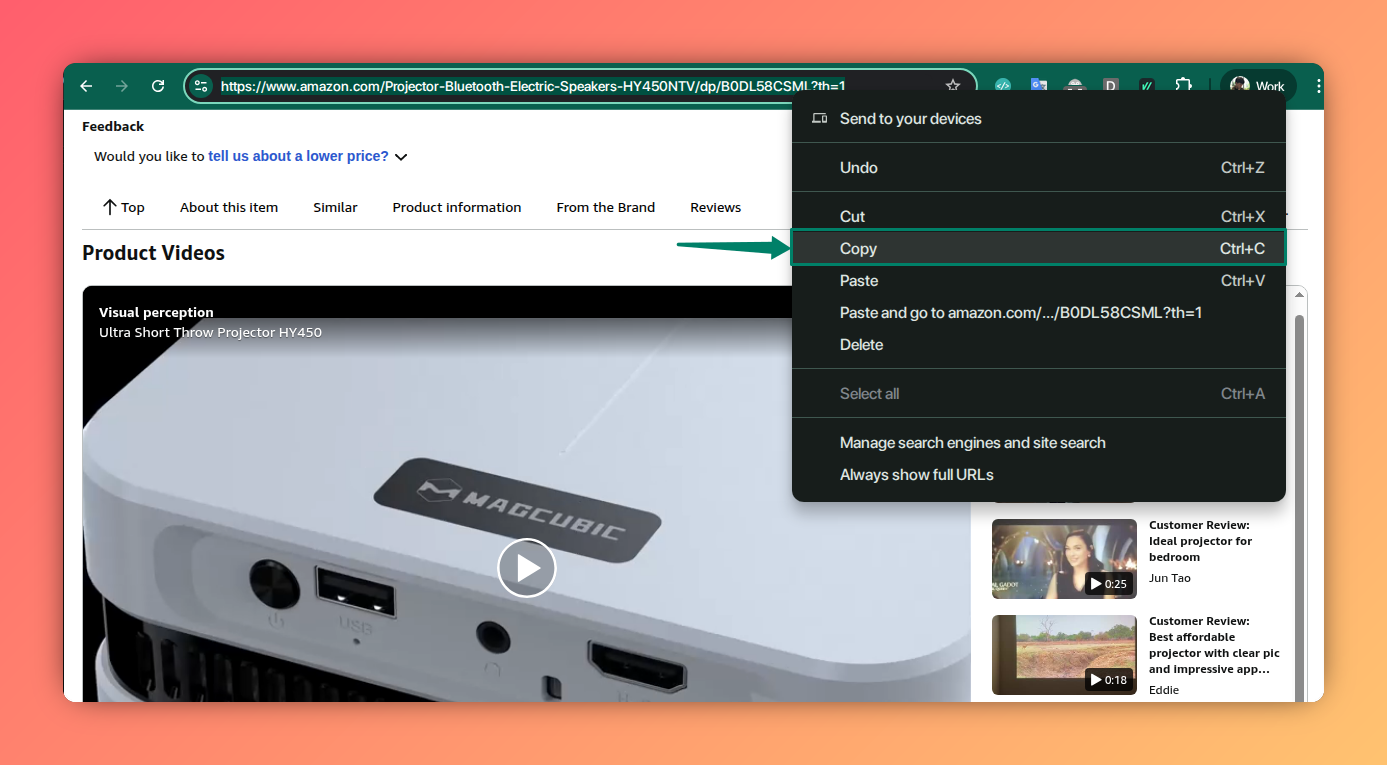Viewport: 1387px width, 765px height.
Task: Click the Product Videos heading
Action: (x=153, y=253)
